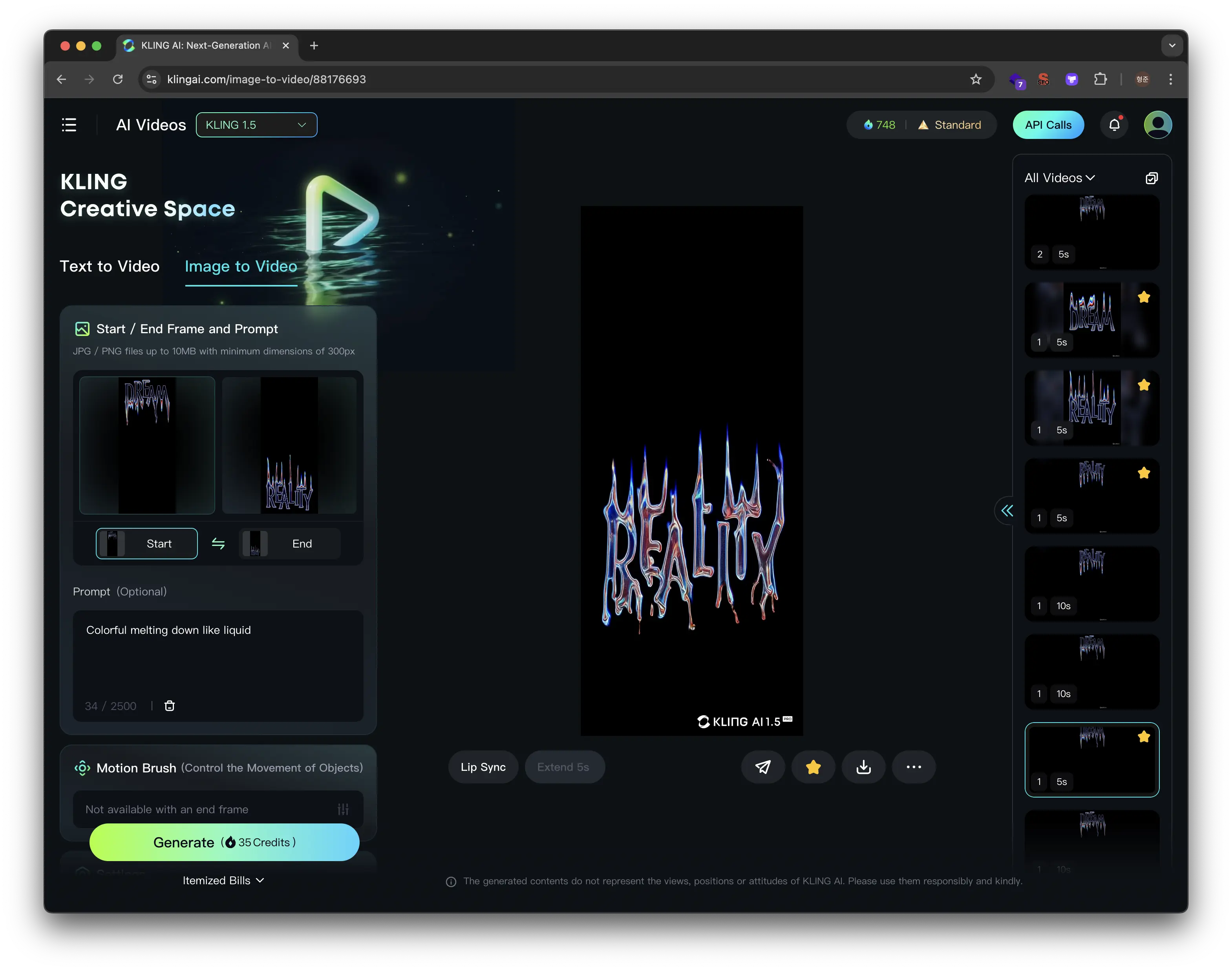Click the notification bell icon
The height and width of the screenshot is (971, 1232).
click(1114, 124)
